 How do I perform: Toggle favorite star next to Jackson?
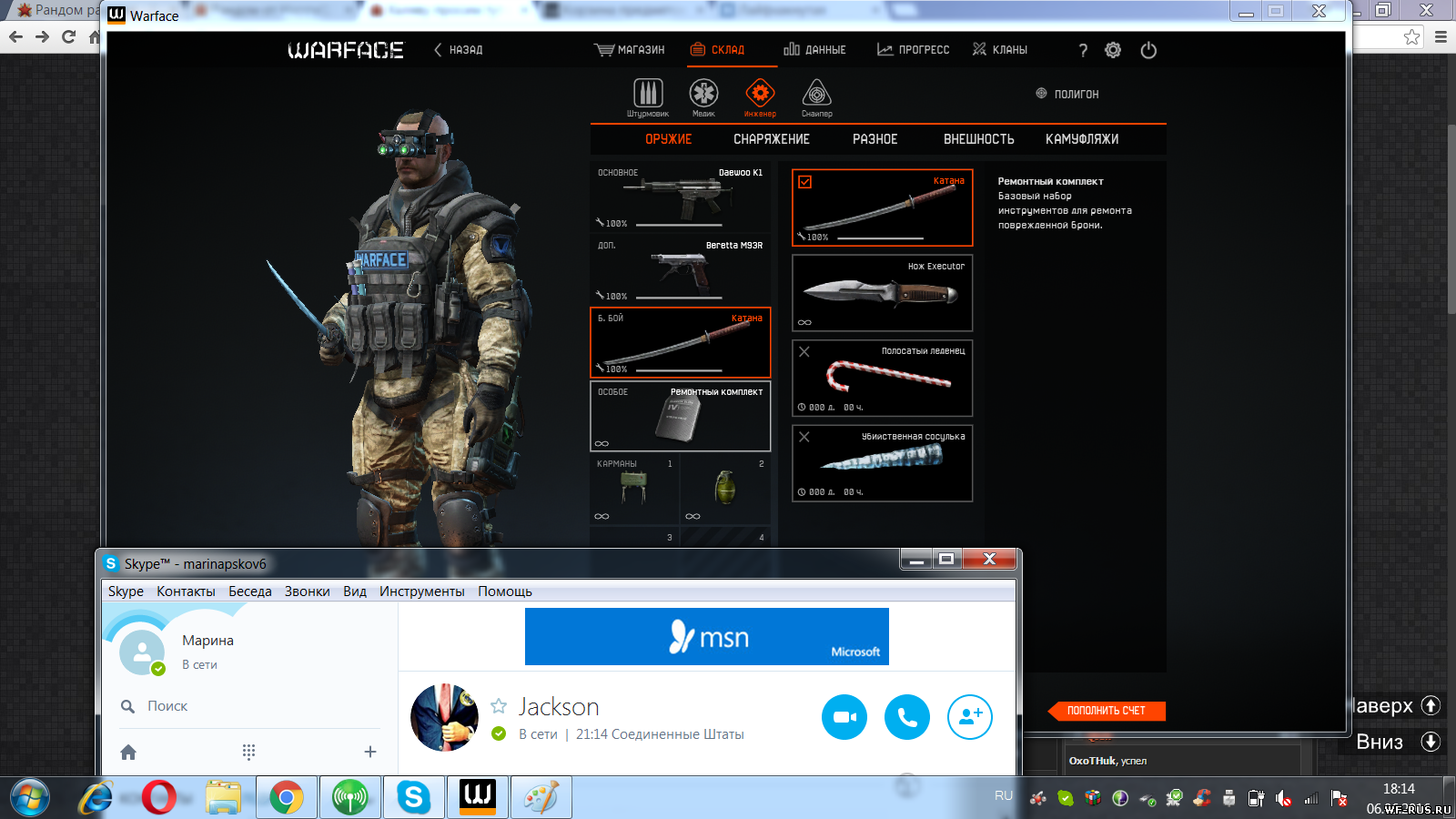click(499, 706)
